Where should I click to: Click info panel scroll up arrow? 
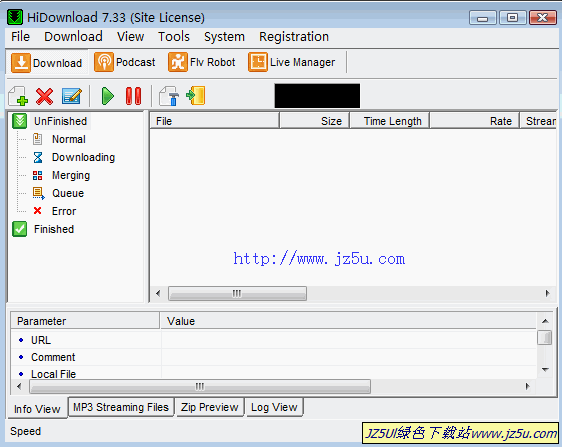(545, 321)
